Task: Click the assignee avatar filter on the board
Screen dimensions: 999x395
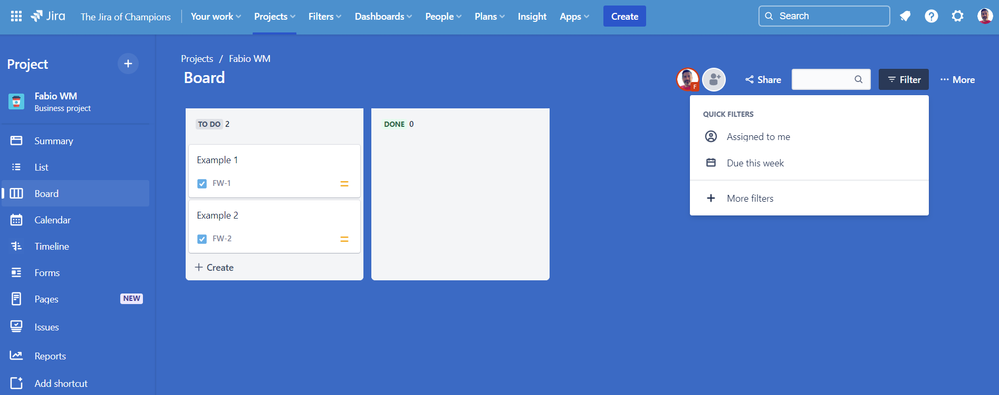Action: (688, 80)
